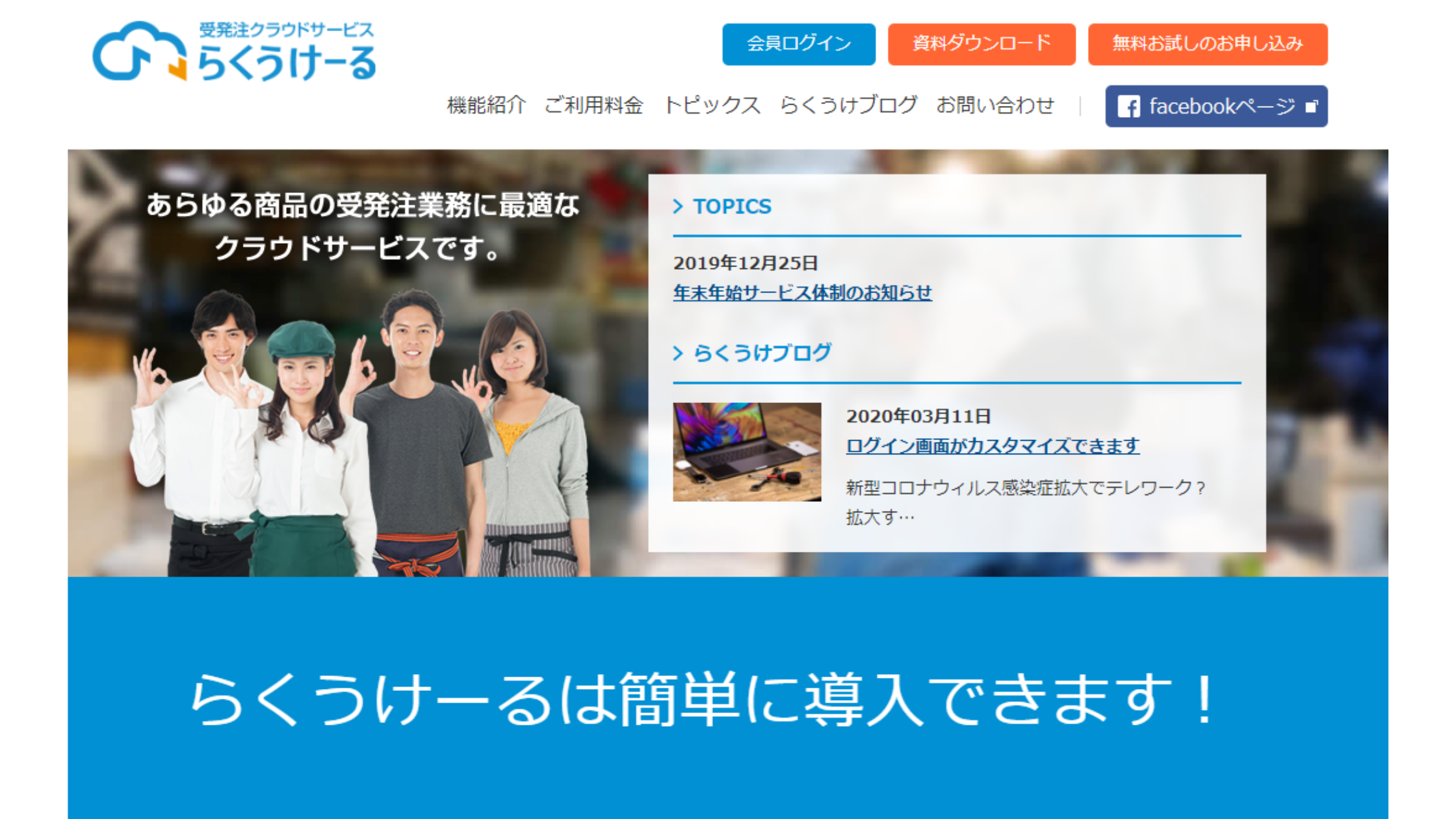Open らくうけブログ in the navigation menu
This screenshot has height=819, width=1456.
pos(848,105)
